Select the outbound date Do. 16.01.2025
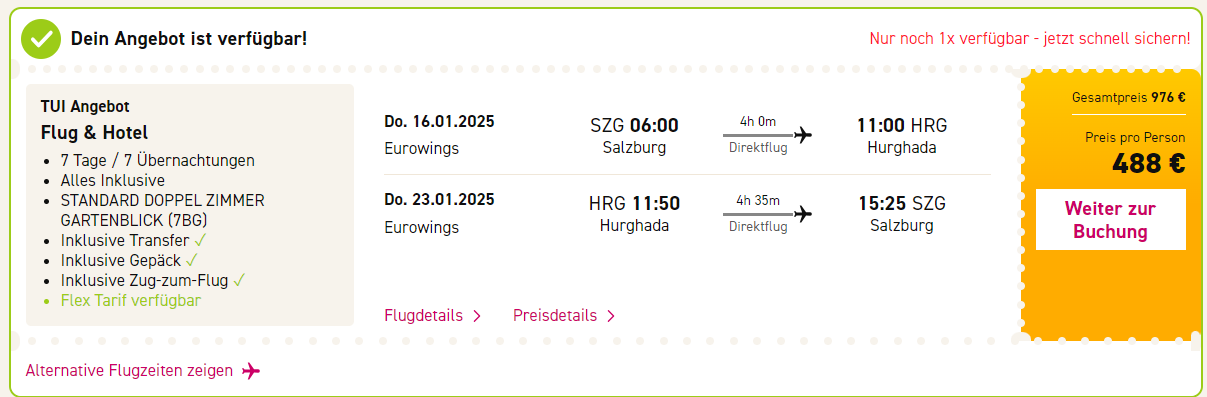This screenshot has width=1207, height=397. (439, 122)
